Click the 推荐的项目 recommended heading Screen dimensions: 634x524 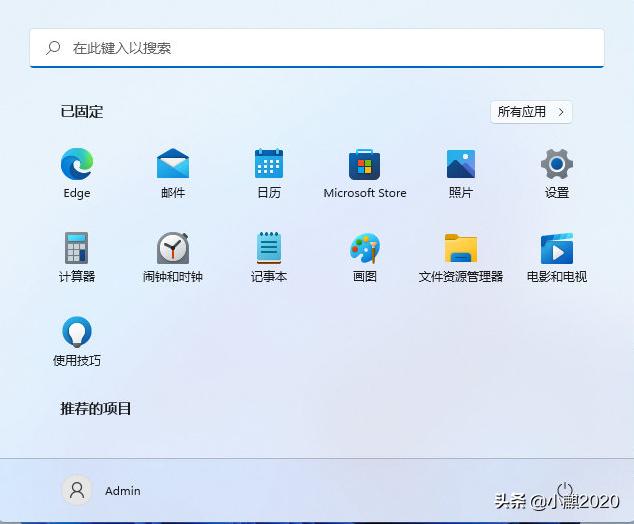pos(95,408)
